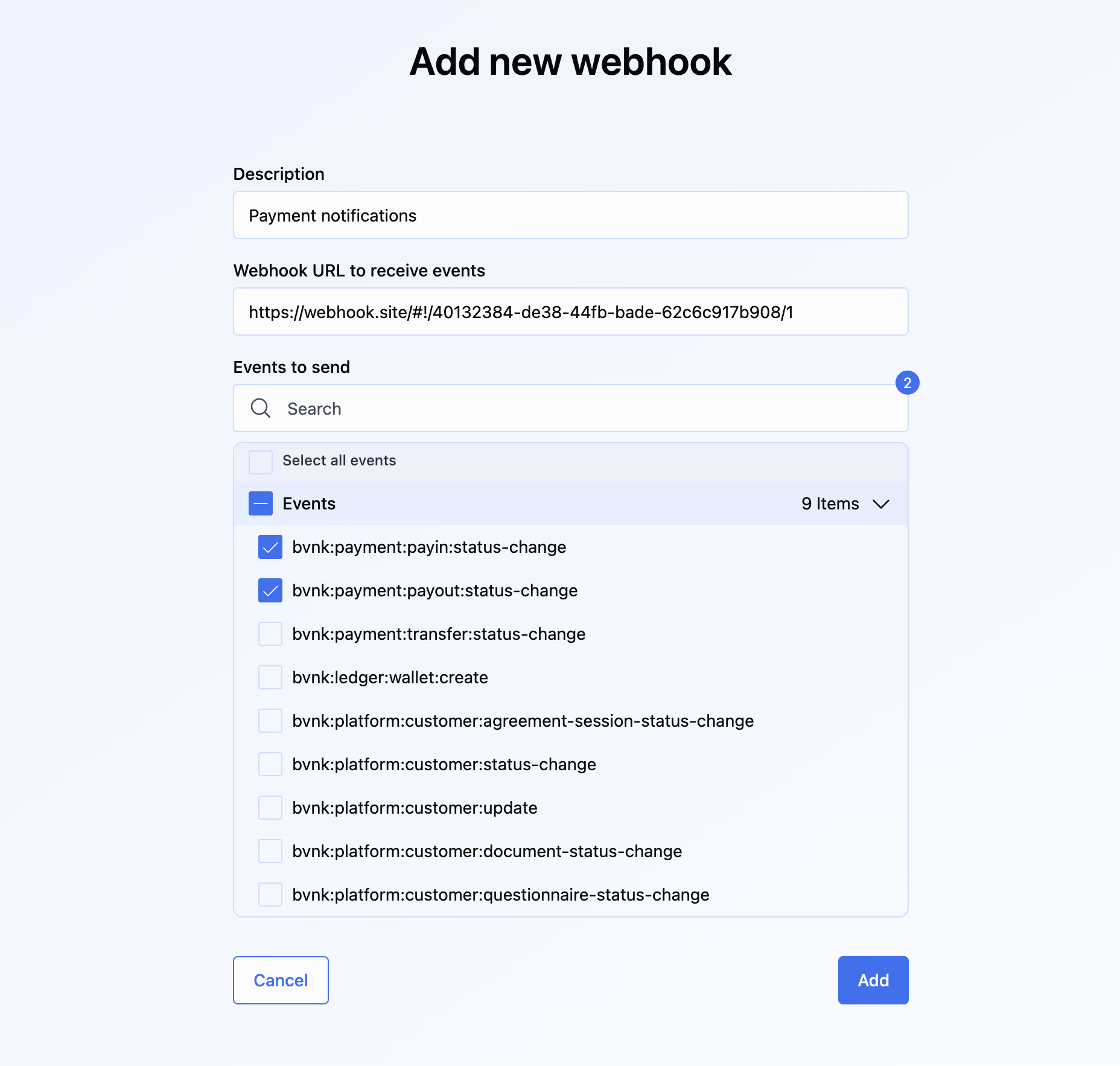The width and height of the screenshot is (1120, 1066).
Task: Tick the document-status-change event checkbox
Action: pos(270,852)
